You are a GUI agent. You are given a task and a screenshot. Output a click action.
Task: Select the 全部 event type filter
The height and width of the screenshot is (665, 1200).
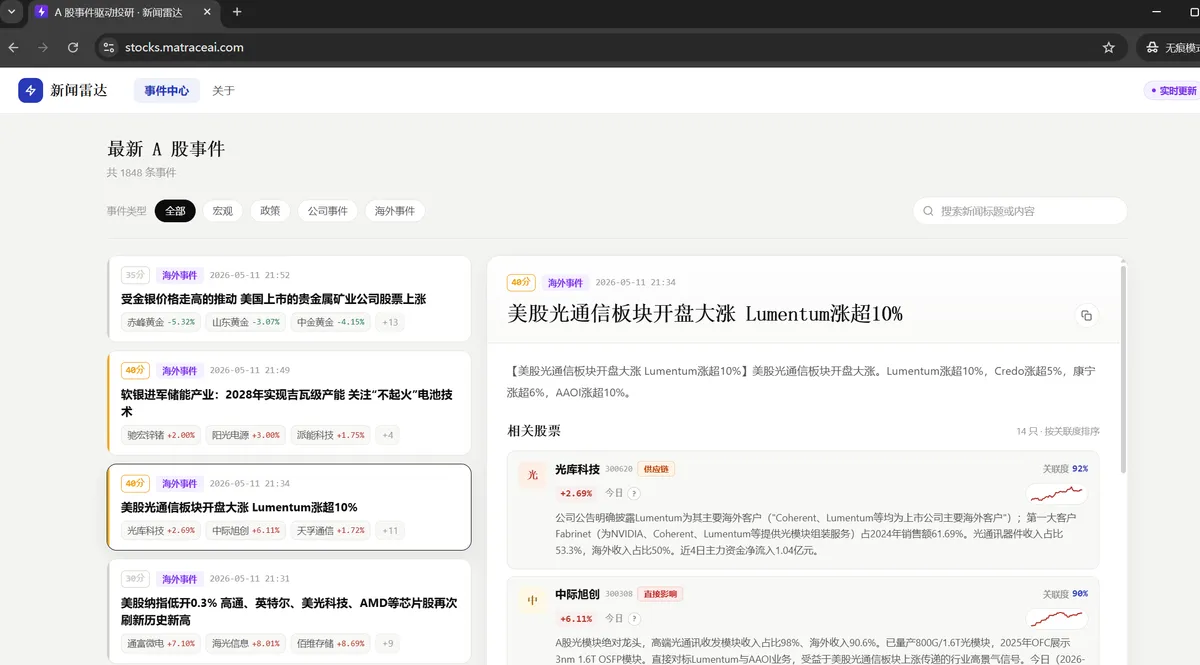click(175, 211)
